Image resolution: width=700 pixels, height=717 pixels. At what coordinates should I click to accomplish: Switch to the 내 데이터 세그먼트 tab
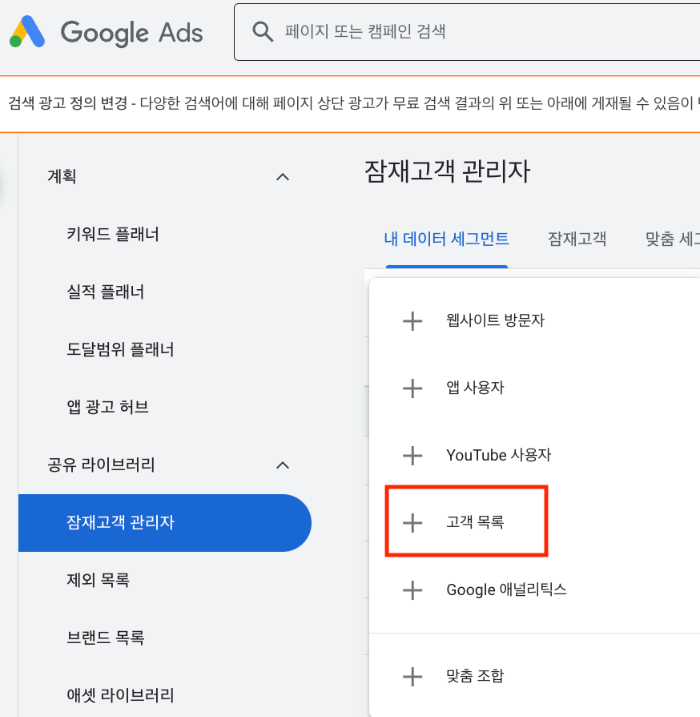[447, 239]
